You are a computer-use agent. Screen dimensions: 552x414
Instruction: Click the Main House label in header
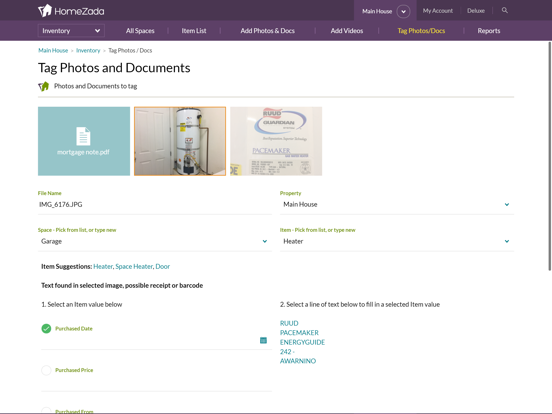377,11
